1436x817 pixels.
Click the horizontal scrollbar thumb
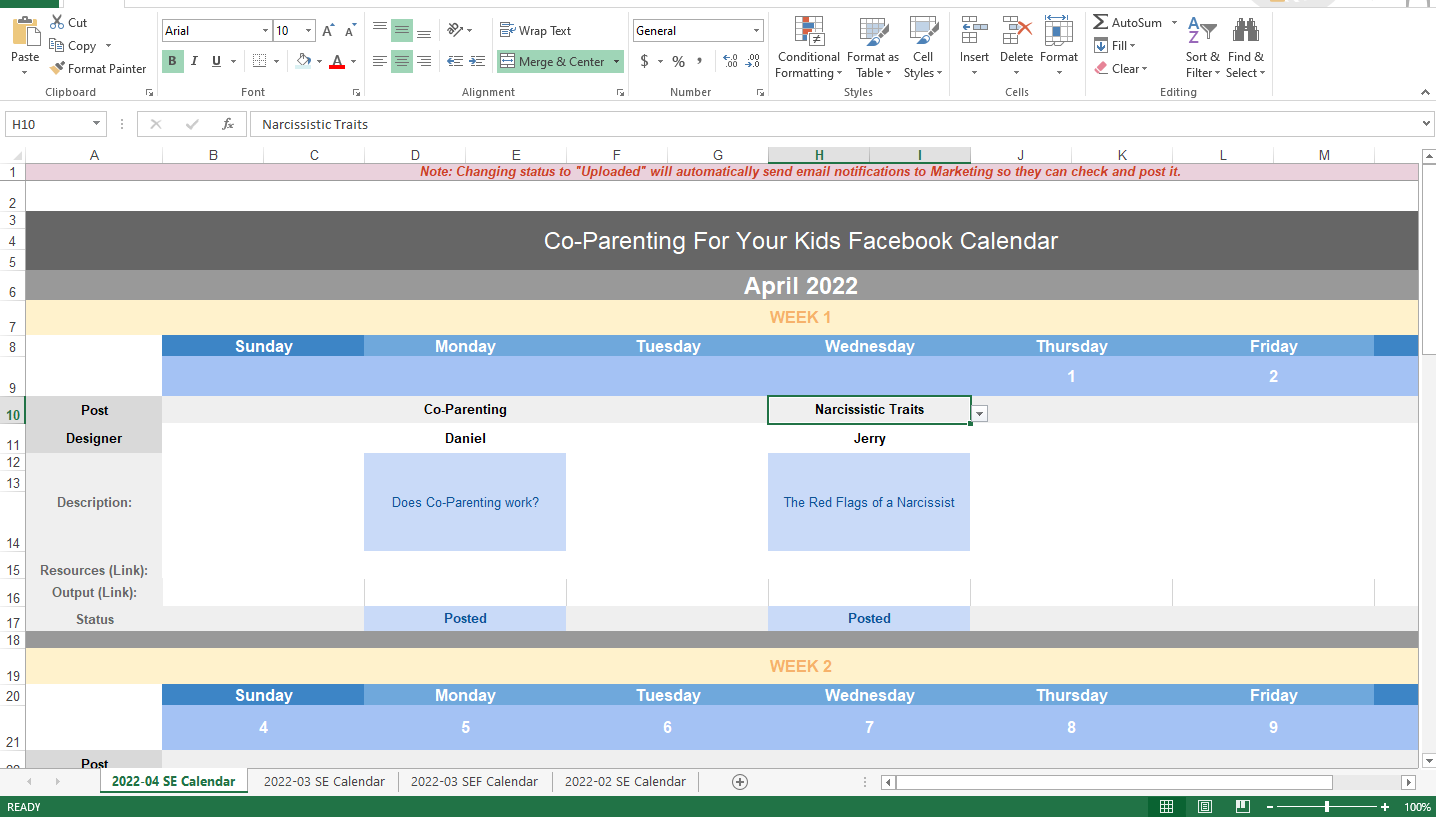(x=1114, y=782)
